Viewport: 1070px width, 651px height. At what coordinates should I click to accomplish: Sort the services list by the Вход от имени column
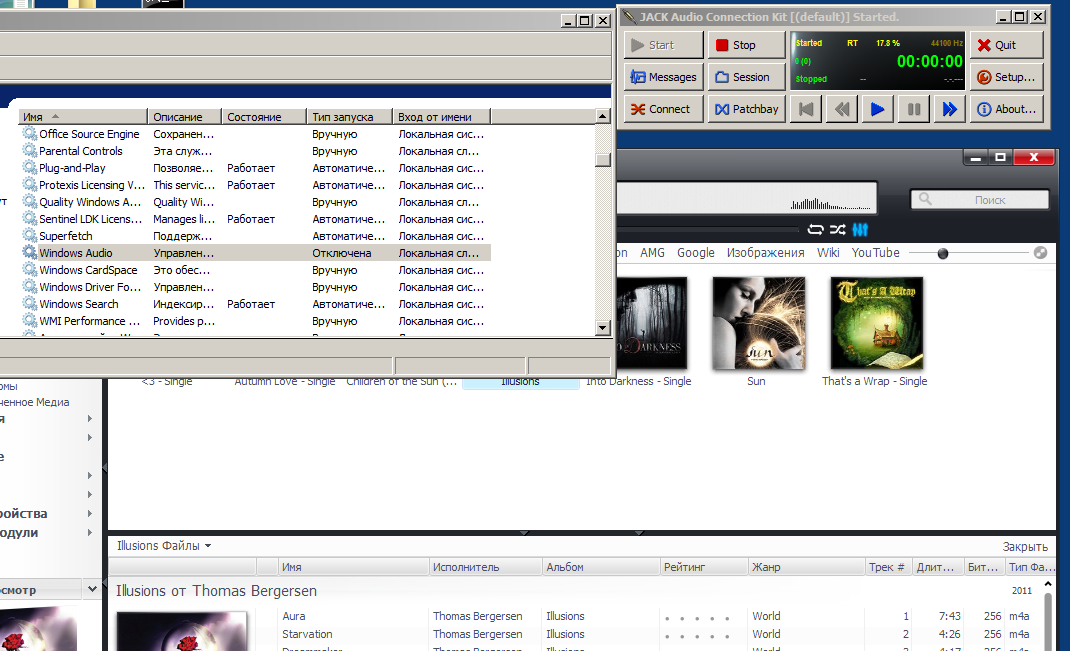tap(442, 117)
